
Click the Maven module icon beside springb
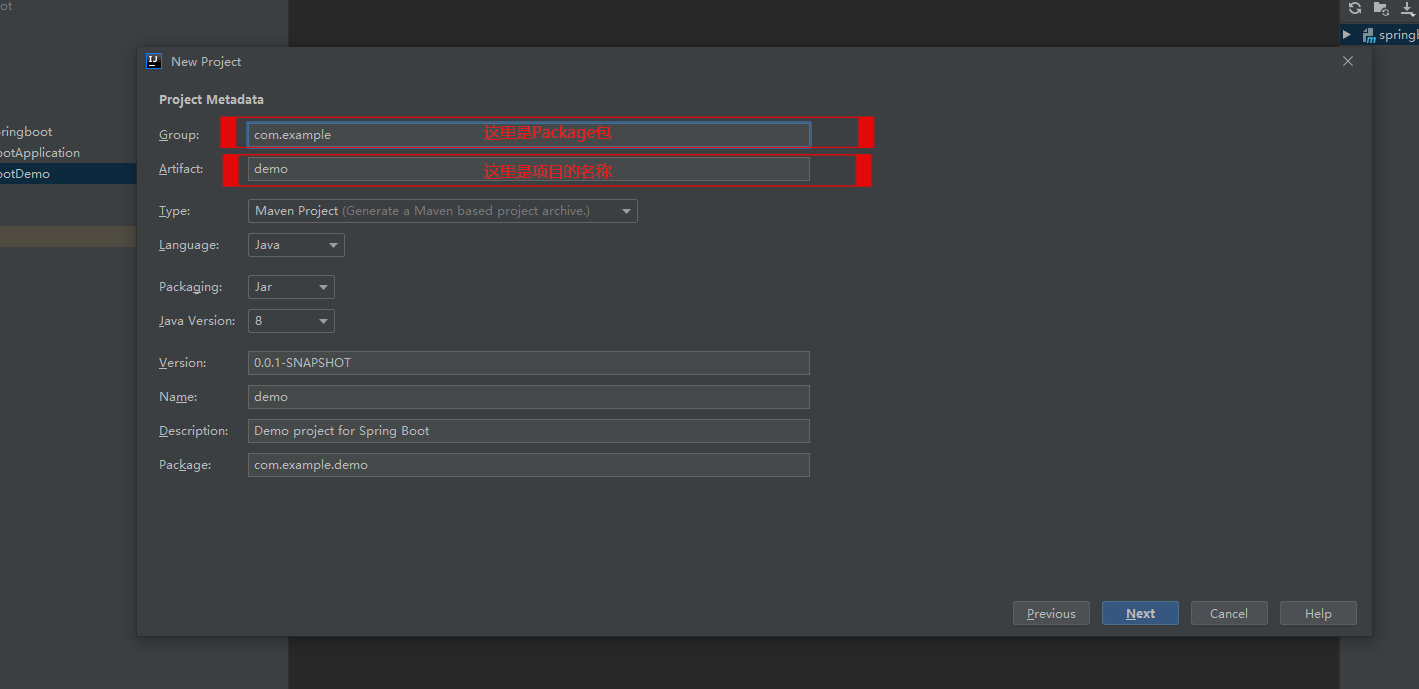tap(1368, 35)
